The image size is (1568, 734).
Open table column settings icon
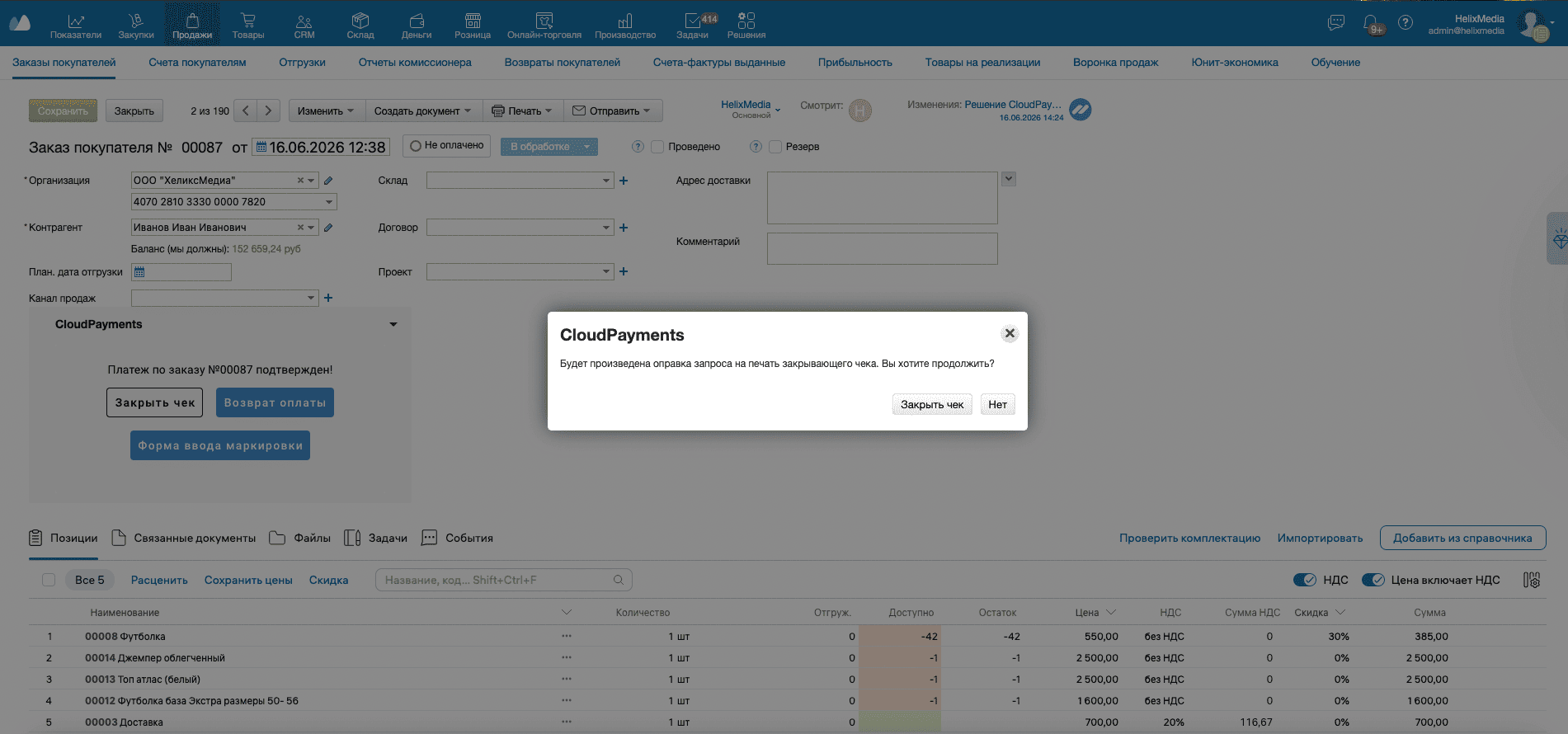click(1532, 580)
